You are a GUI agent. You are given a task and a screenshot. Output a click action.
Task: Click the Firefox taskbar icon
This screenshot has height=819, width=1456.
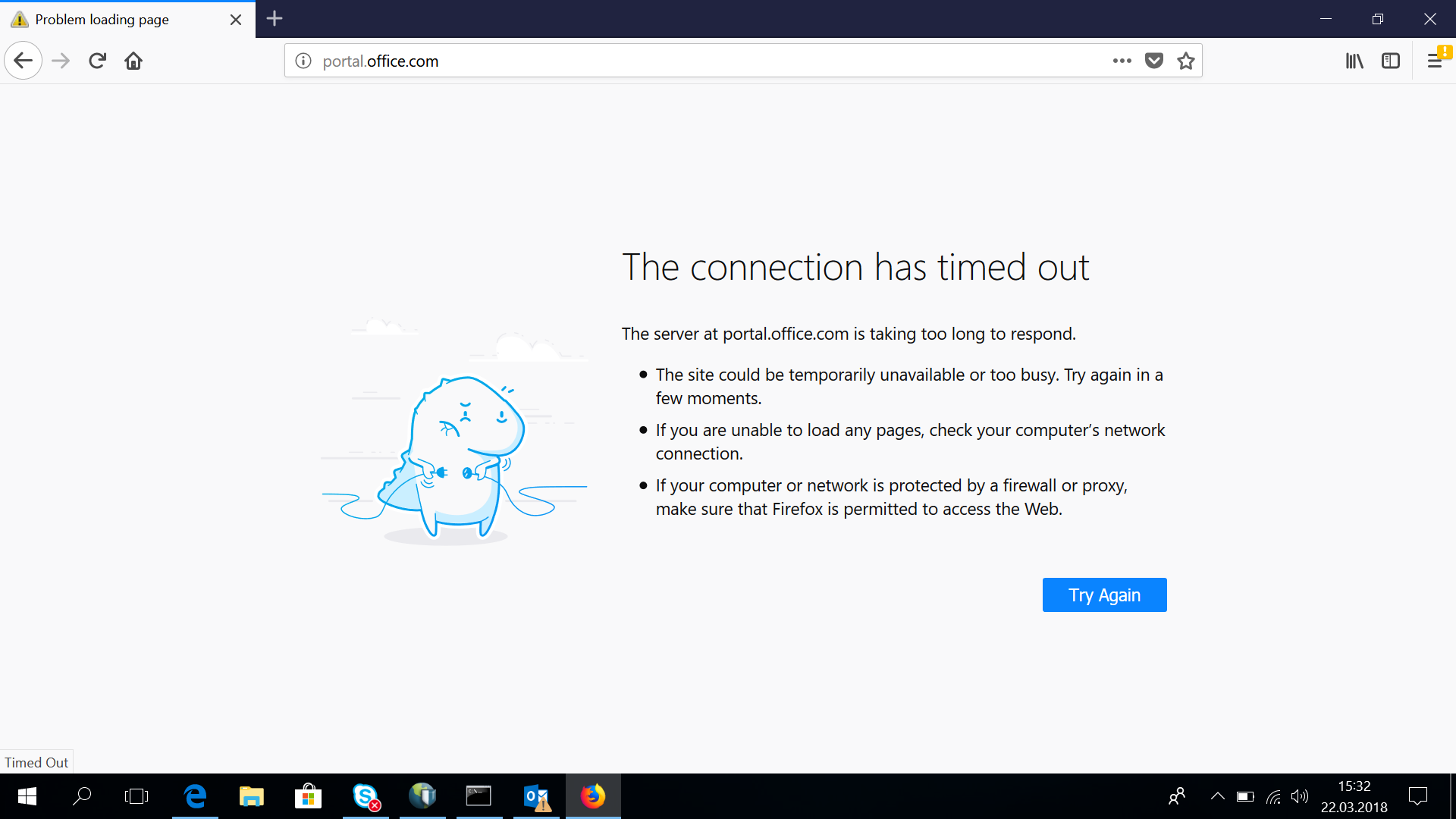point(593,796)
